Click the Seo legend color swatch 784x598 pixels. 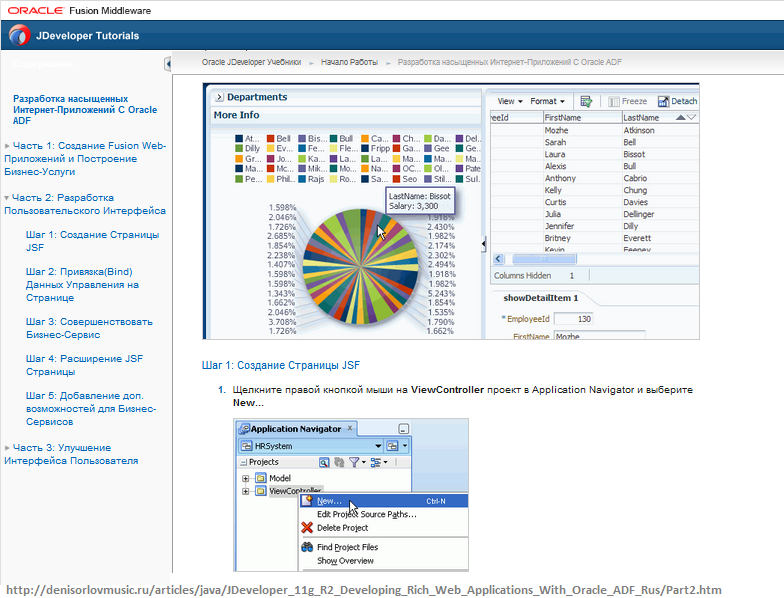point(396,179)
